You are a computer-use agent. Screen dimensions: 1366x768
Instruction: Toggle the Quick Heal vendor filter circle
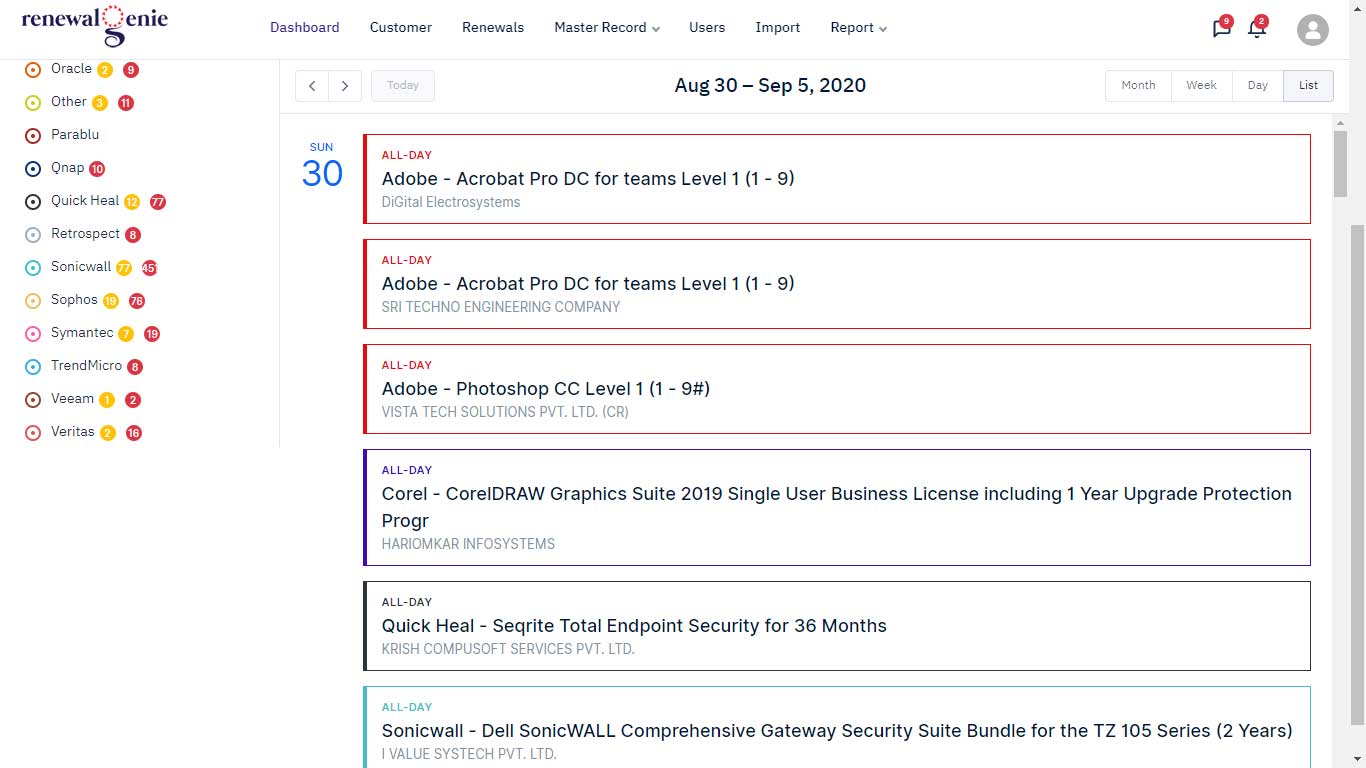(33, 202)
